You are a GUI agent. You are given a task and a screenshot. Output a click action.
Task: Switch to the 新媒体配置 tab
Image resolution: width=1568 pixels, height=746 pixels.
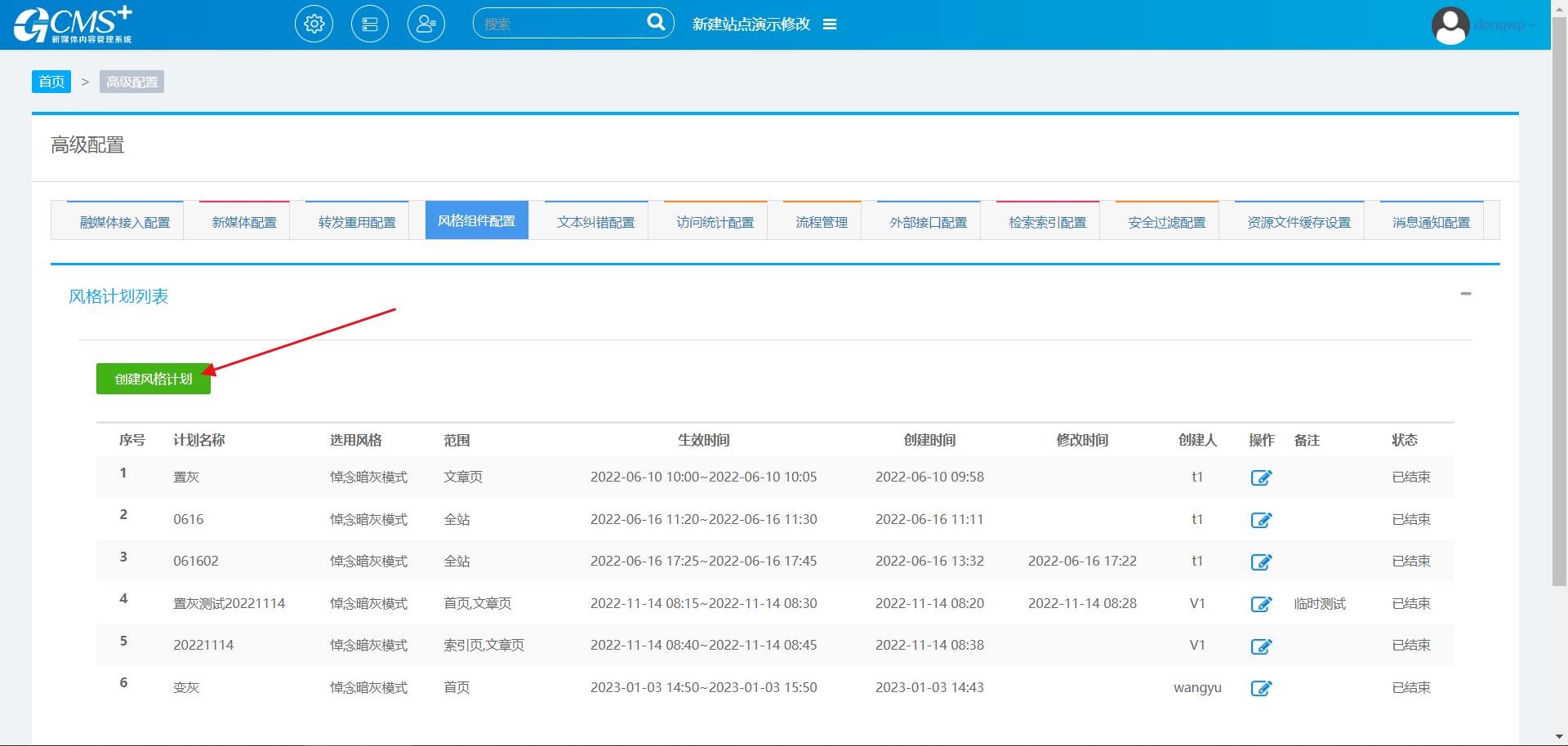coord(244,222)
